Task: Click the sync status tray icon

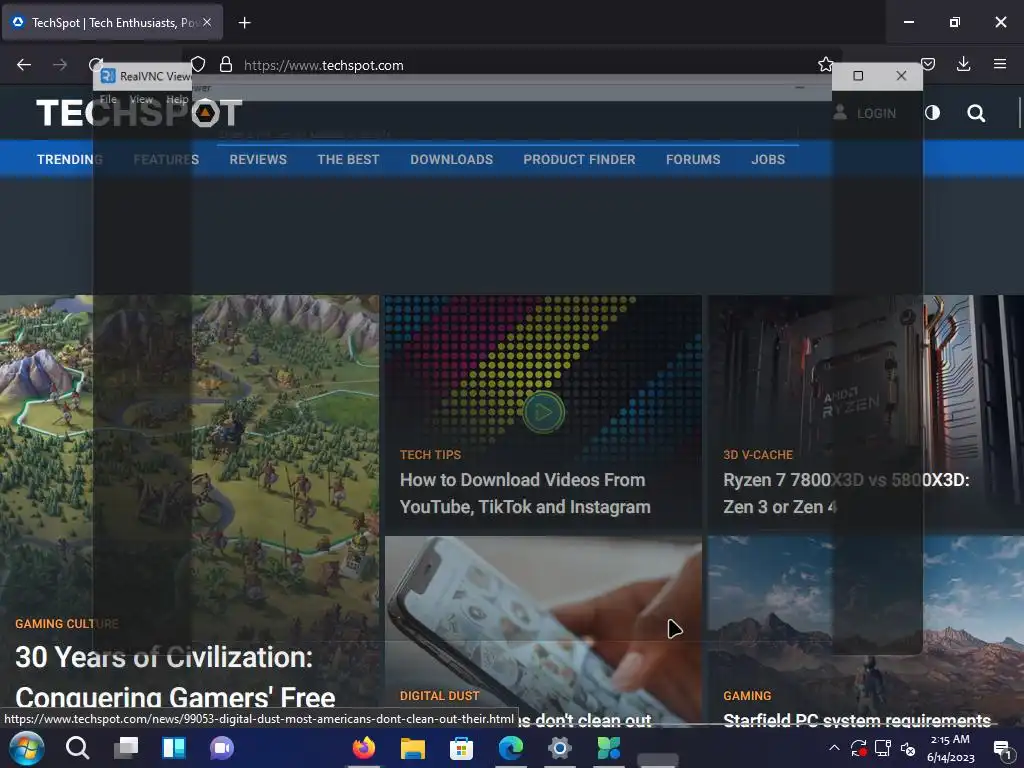Action: tap(858, 748)
